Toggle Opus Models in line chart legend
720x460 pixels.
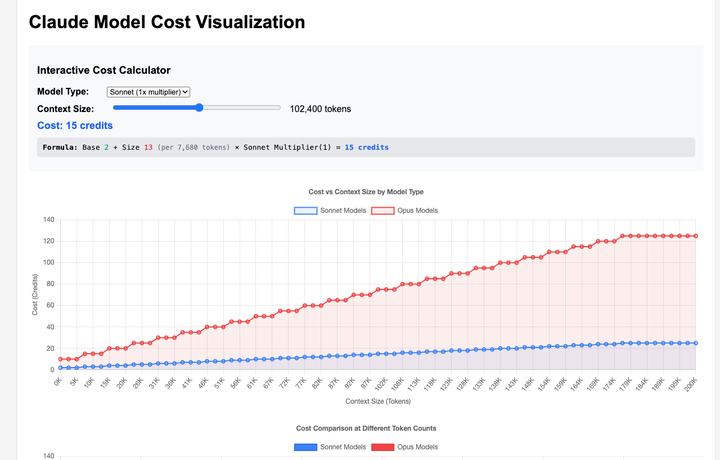[x=405, y=210]
